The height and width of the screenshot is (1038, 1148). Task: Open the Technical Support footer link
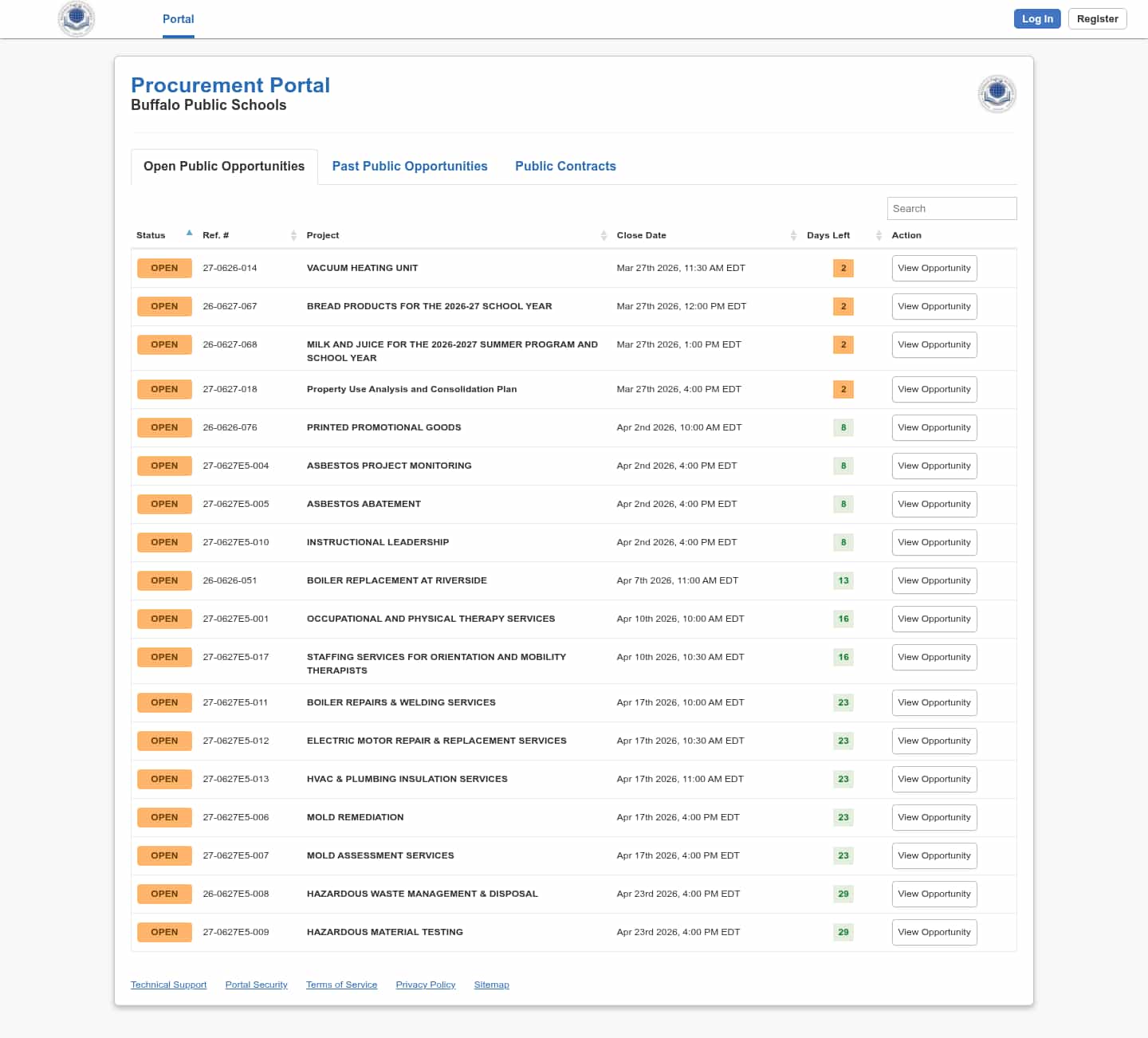click(x=168, y=985)
